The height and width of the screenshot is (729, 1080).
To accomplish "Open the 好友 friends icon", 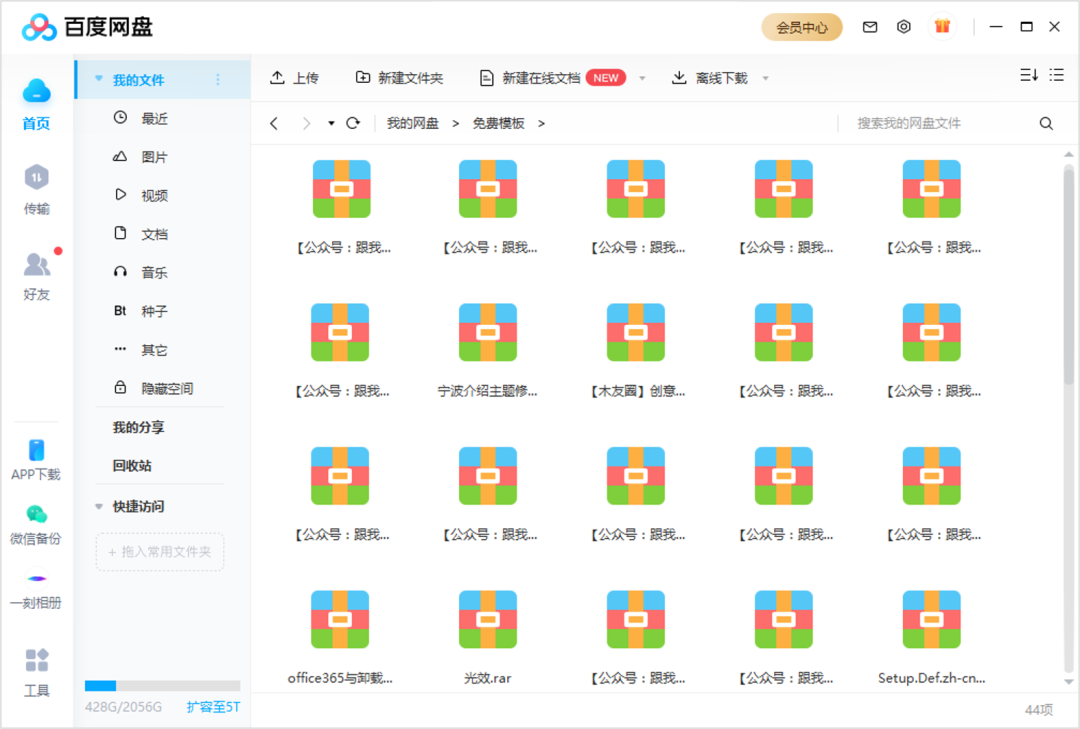I will (x=37, y=265).
